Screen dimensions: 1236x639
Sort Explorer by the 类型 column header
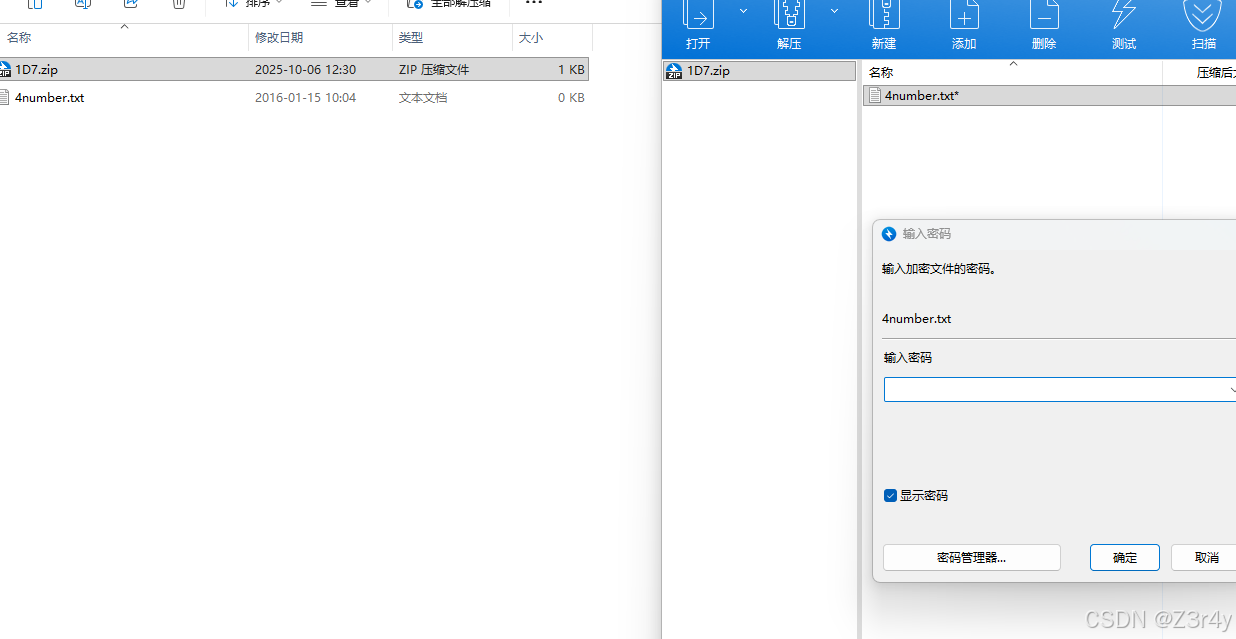[411, 37]
